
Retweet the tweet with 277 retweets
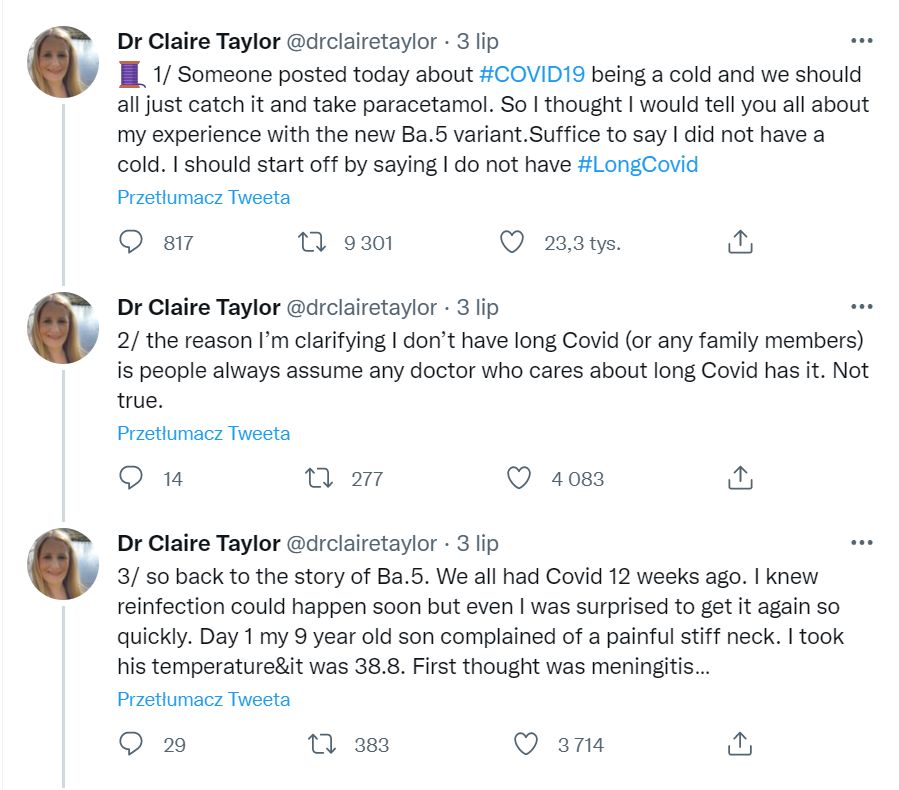click(x=319, y=478)
